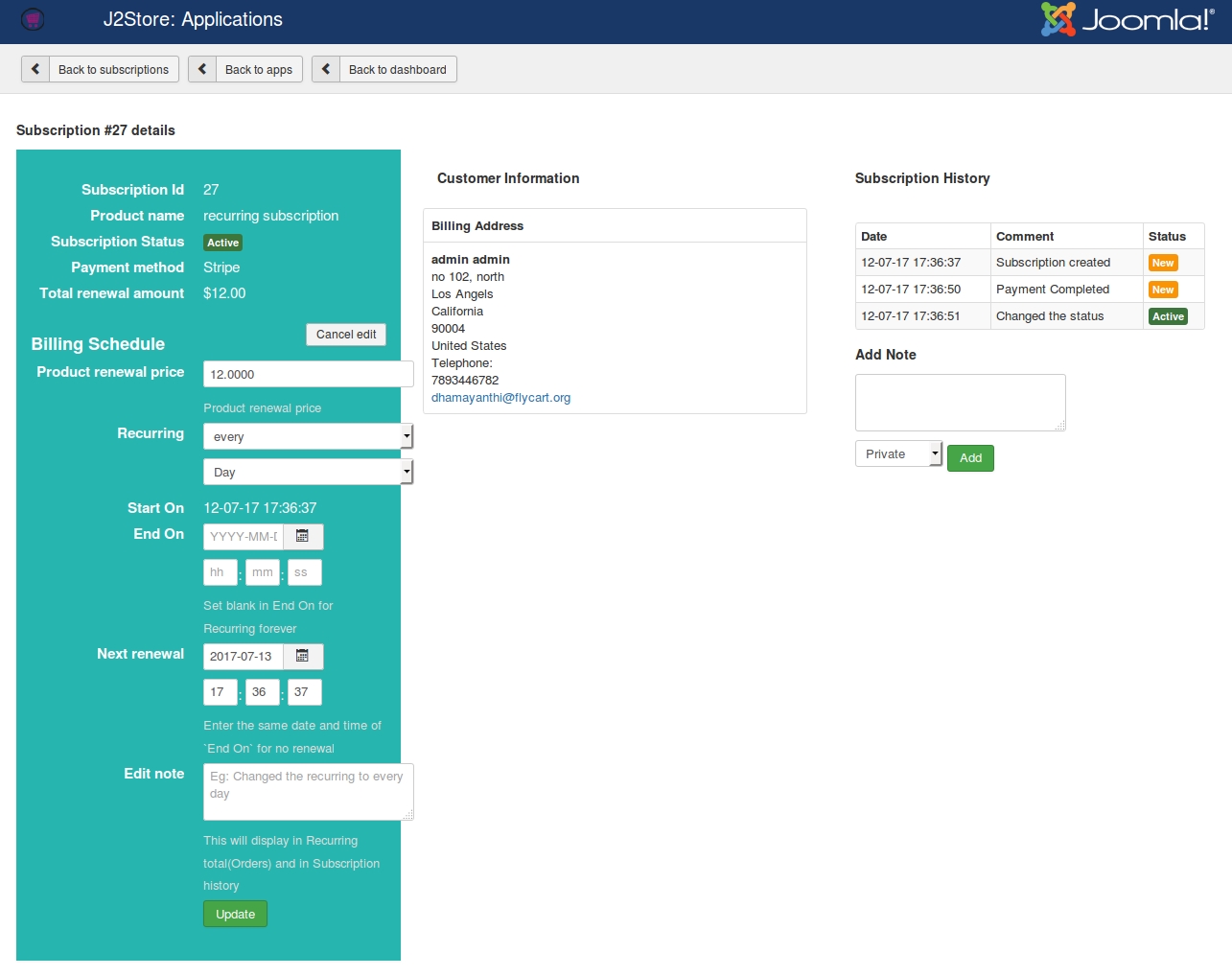This screenshot has width=1232, height=976.
Task: Open the Day period dropdown
Action: [308, 472]
